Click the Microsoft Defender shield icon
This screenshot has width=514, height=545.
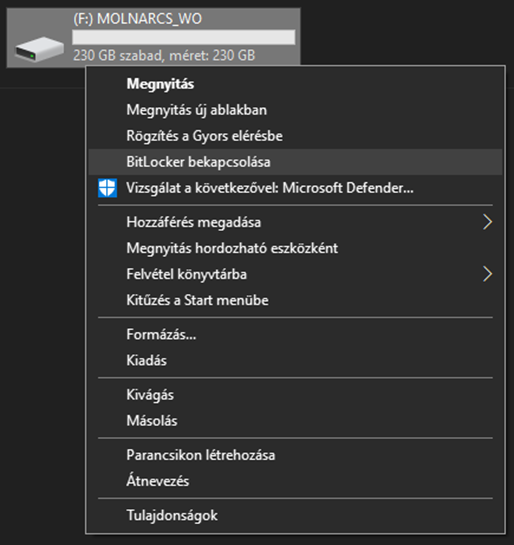point(107,188)
